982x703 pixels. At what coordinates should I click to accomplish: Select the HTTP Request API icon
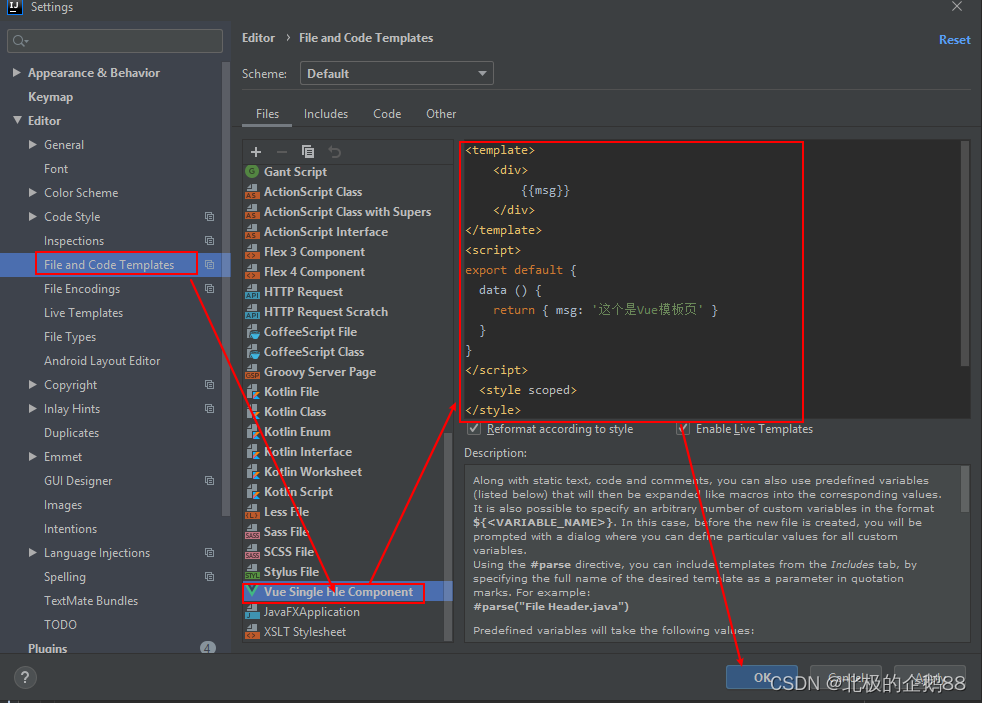pos(252,292)
